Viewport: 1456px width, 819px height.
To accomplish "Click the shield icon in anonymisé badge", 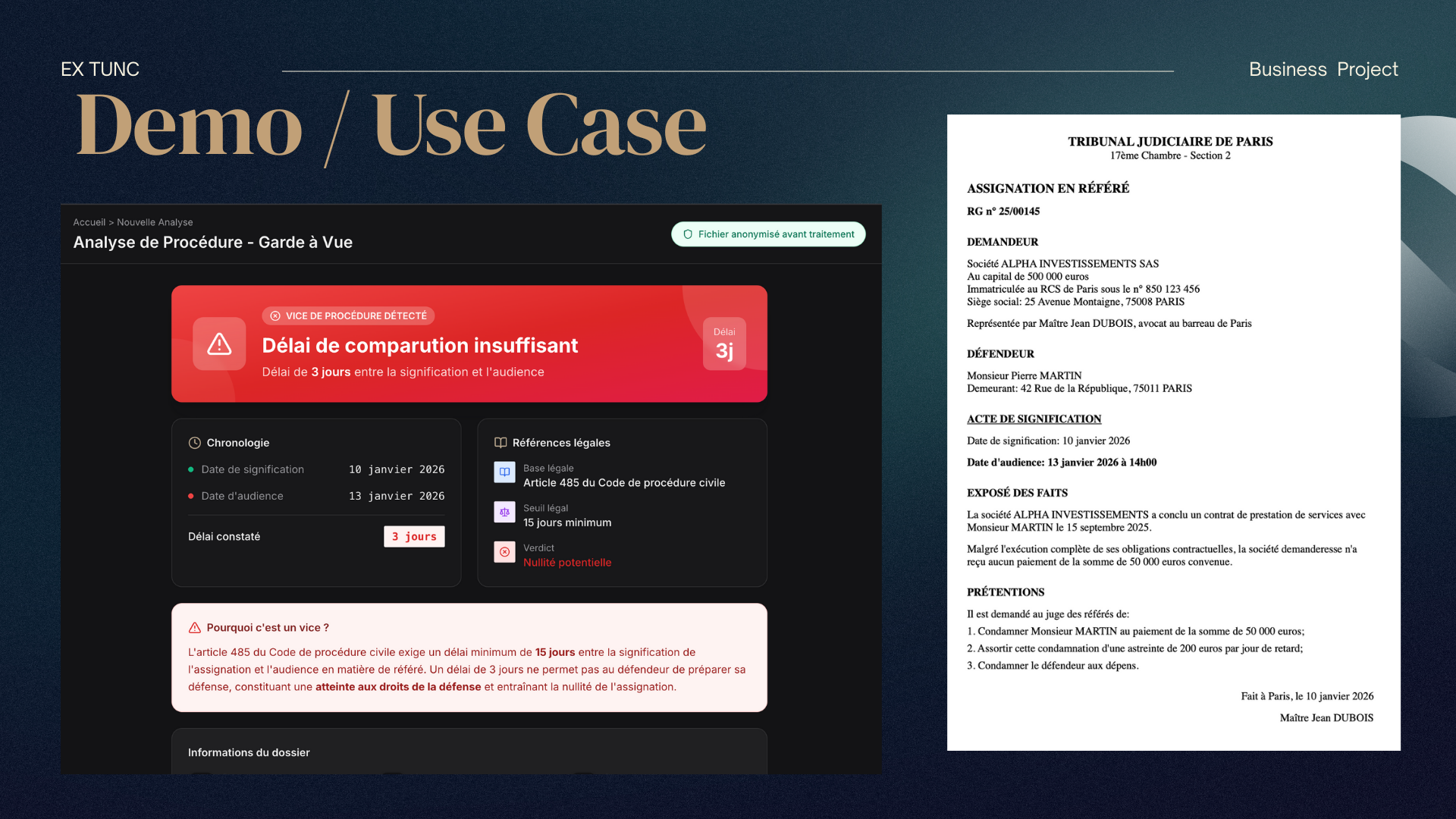I will tap(688, 234).
